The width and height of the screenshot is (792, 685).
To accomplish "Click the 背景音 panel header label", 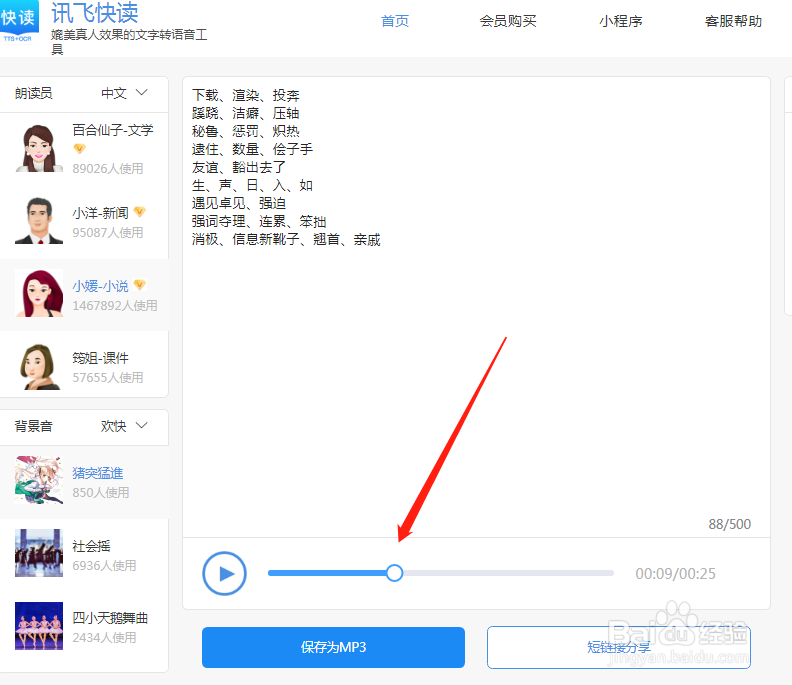I will point(33,426).
